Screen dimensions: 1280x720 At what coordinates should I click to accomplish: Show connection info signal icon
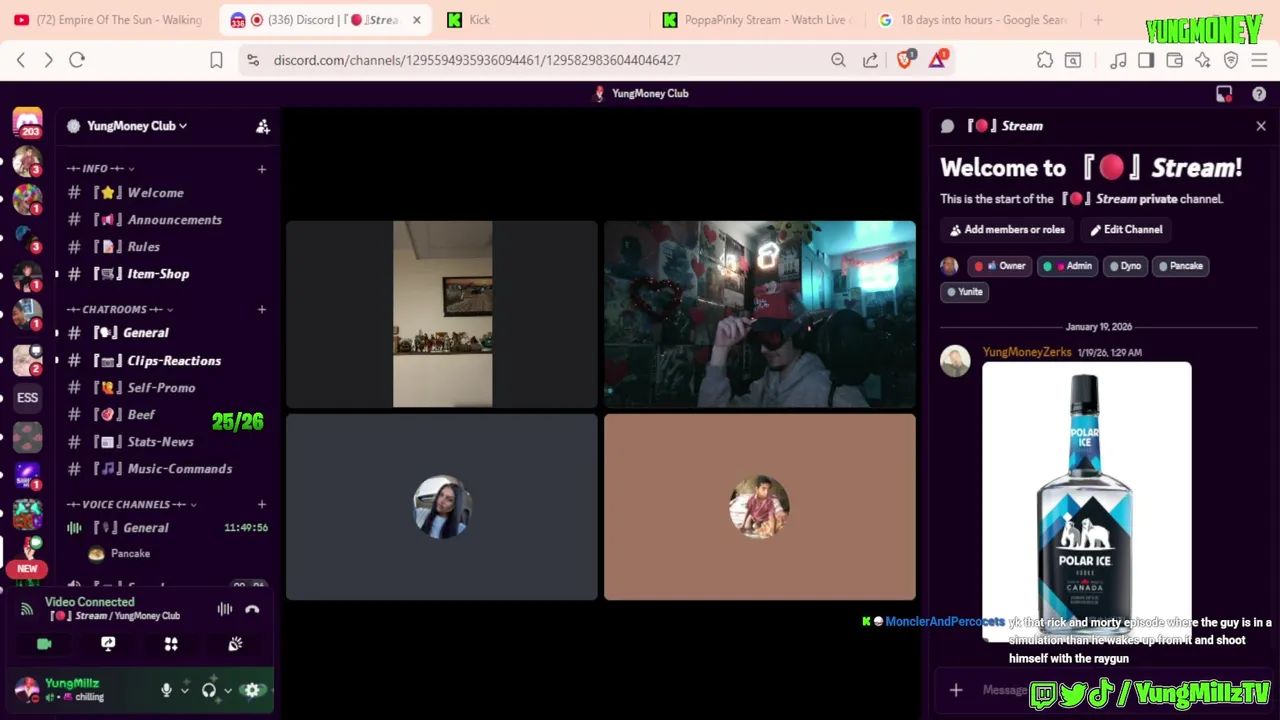[x=27, y=608]
